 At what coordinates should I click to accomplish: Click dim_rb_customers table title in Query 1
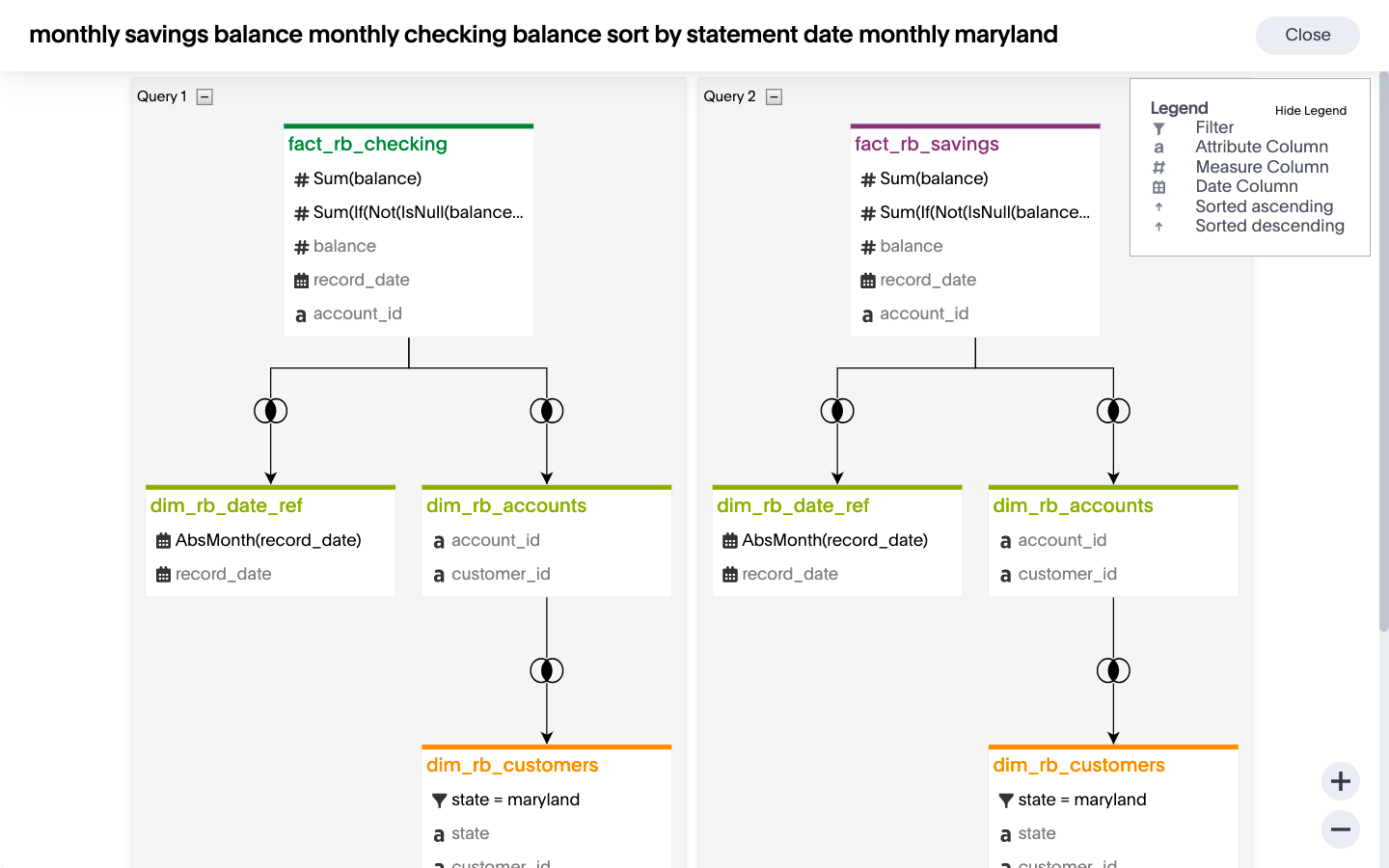[512, 765]
